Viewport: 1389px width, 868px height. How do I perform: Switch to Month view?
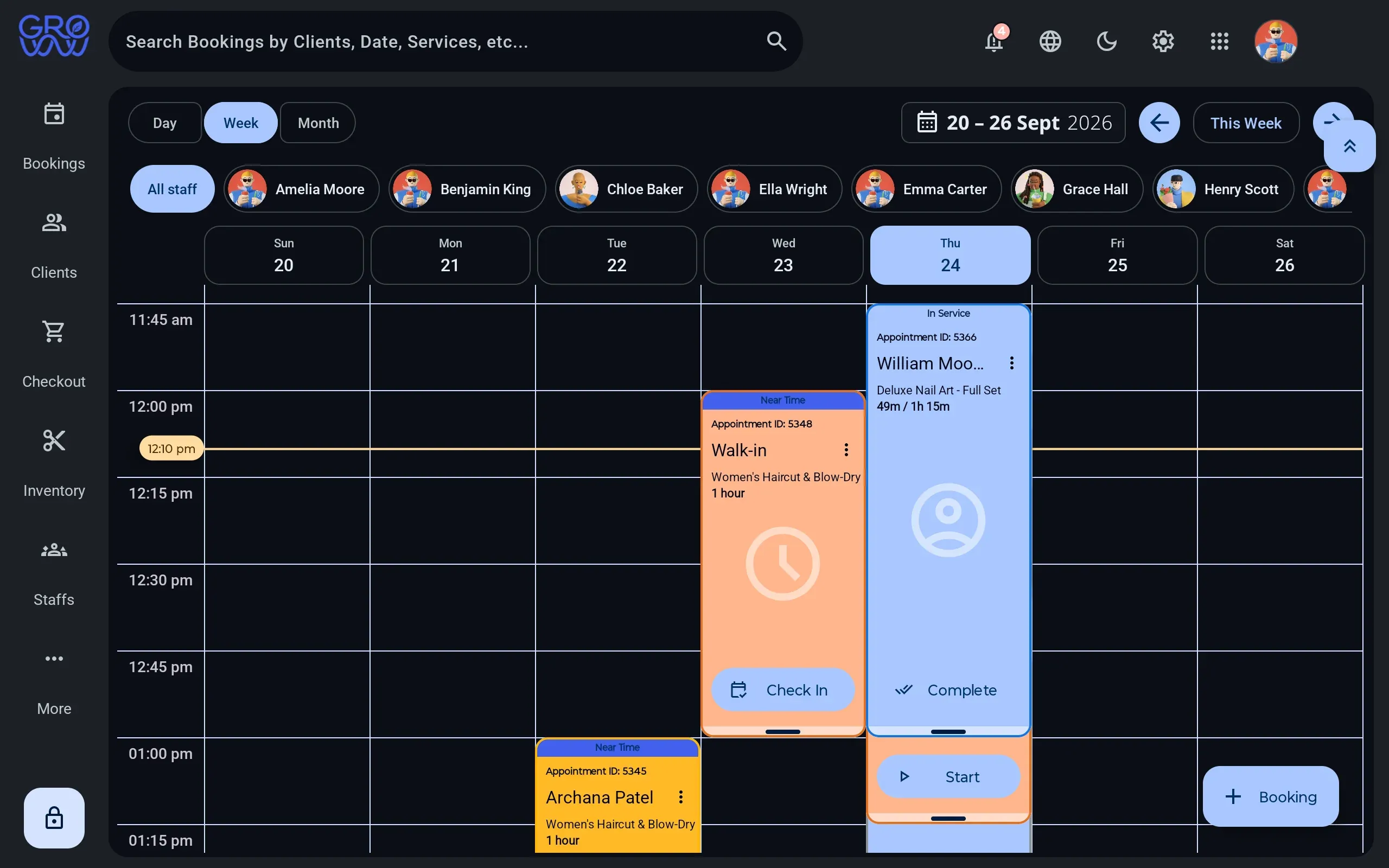pos(318,123)
